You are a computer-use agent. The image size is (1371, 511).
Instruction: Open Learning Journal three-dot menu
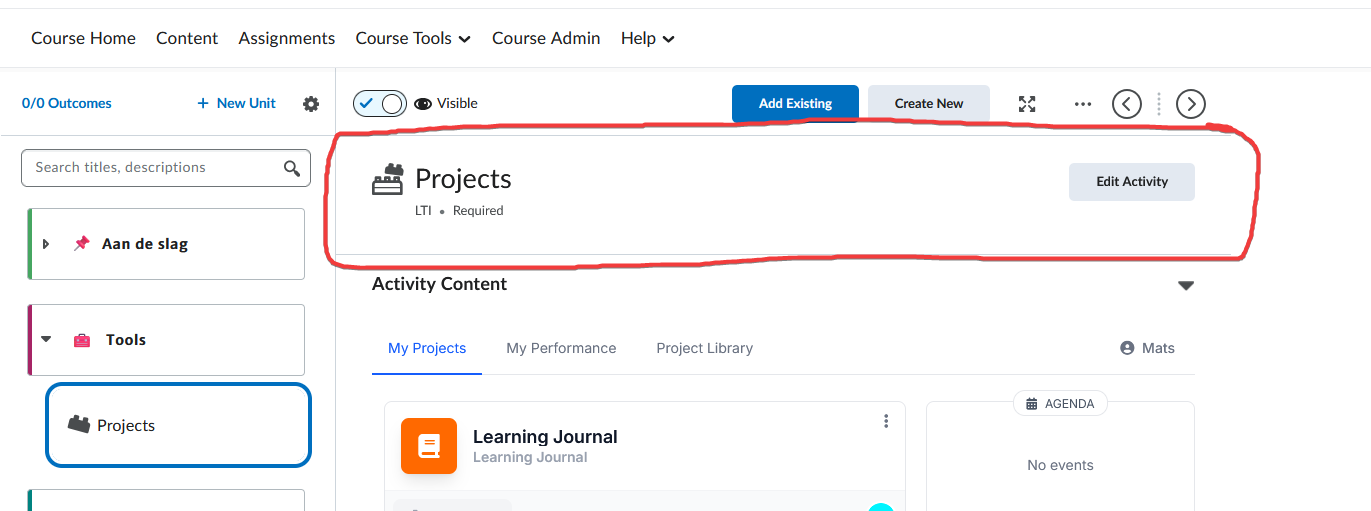point(886,422)
